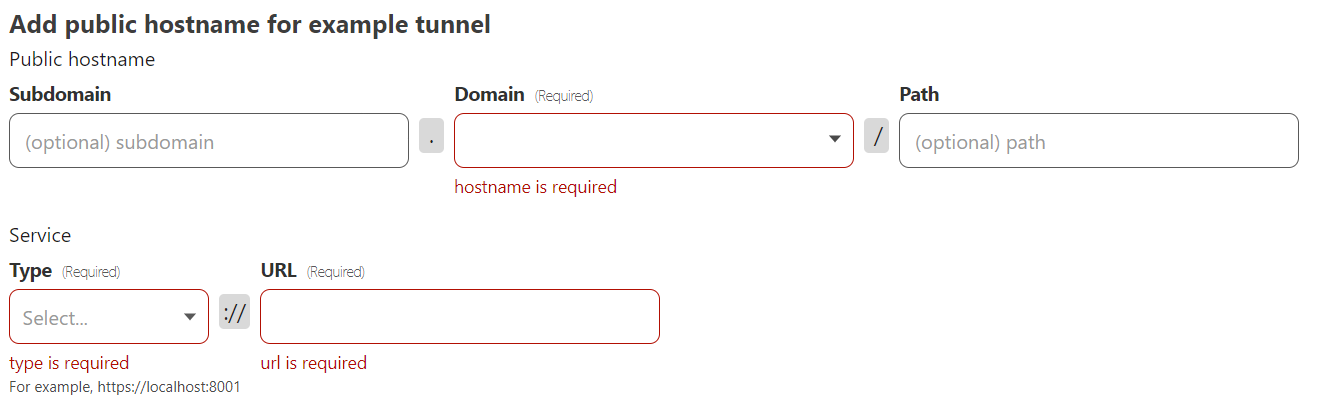Click the "url is required" error text
Screen dimensions: 1331x417
tap(313, 363)
